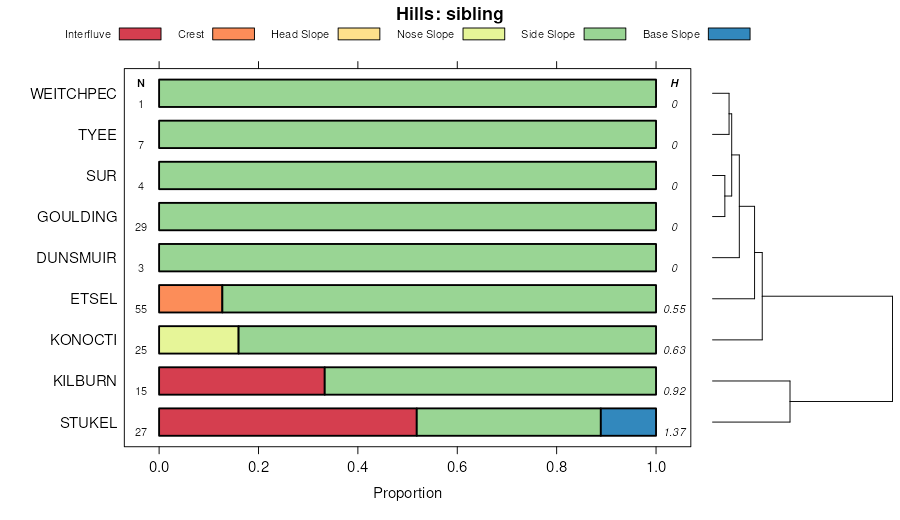Select the GOULDING row label
Screen dimensions: 900x520
(x=77, y=217)
